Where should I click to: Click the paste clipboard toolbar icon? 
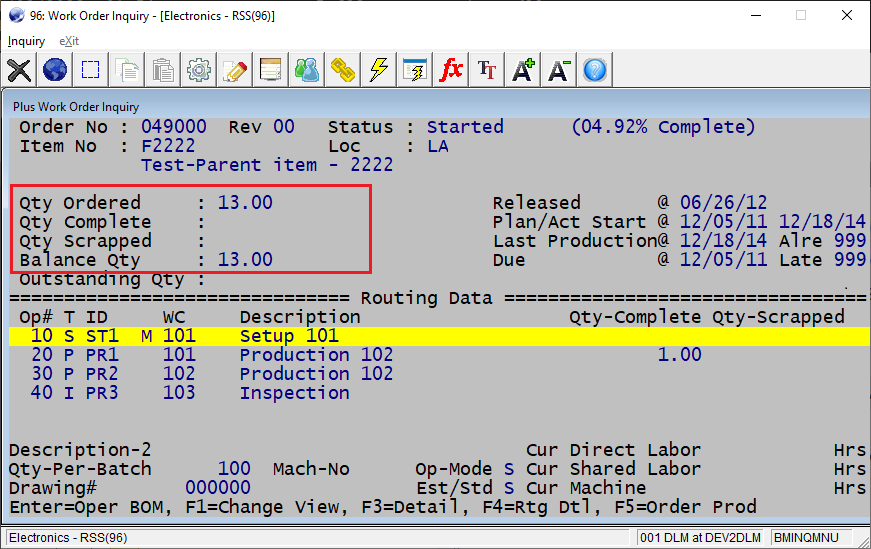click(163, 70)
